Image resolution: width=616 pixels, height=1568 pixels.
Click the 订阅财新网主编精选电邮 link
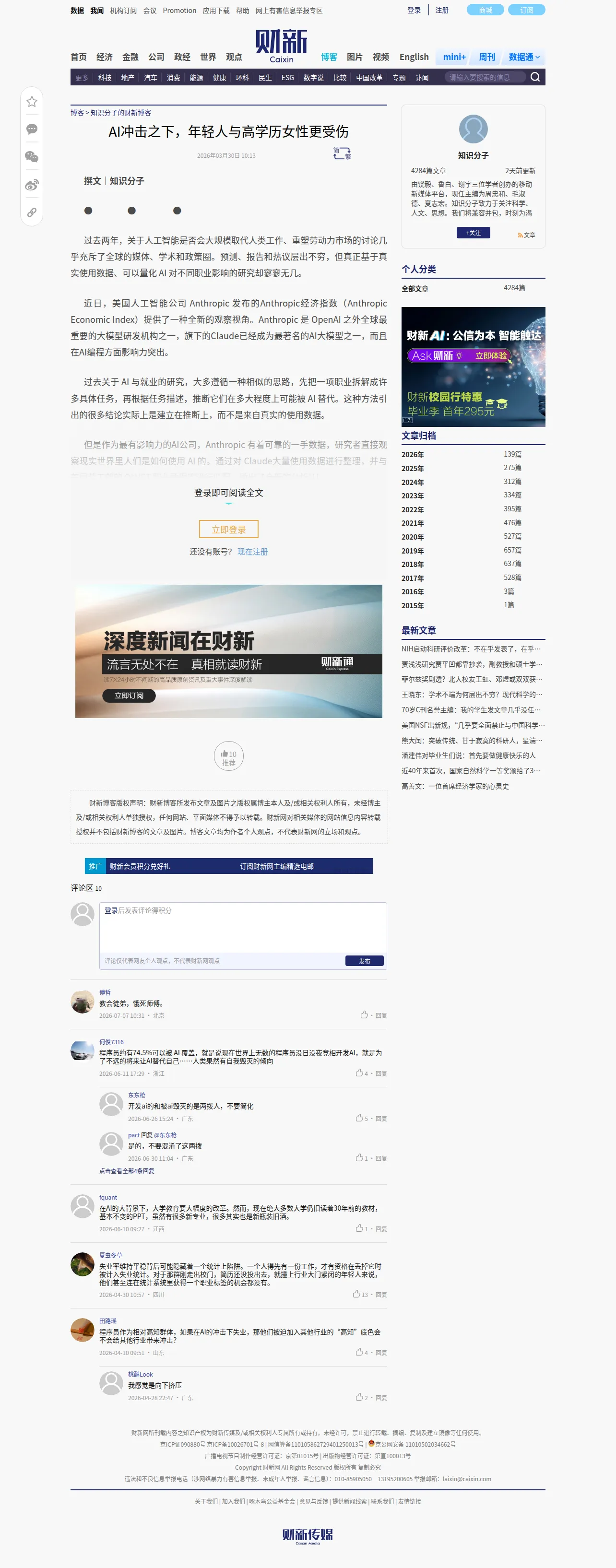click(x=276, y=866)
